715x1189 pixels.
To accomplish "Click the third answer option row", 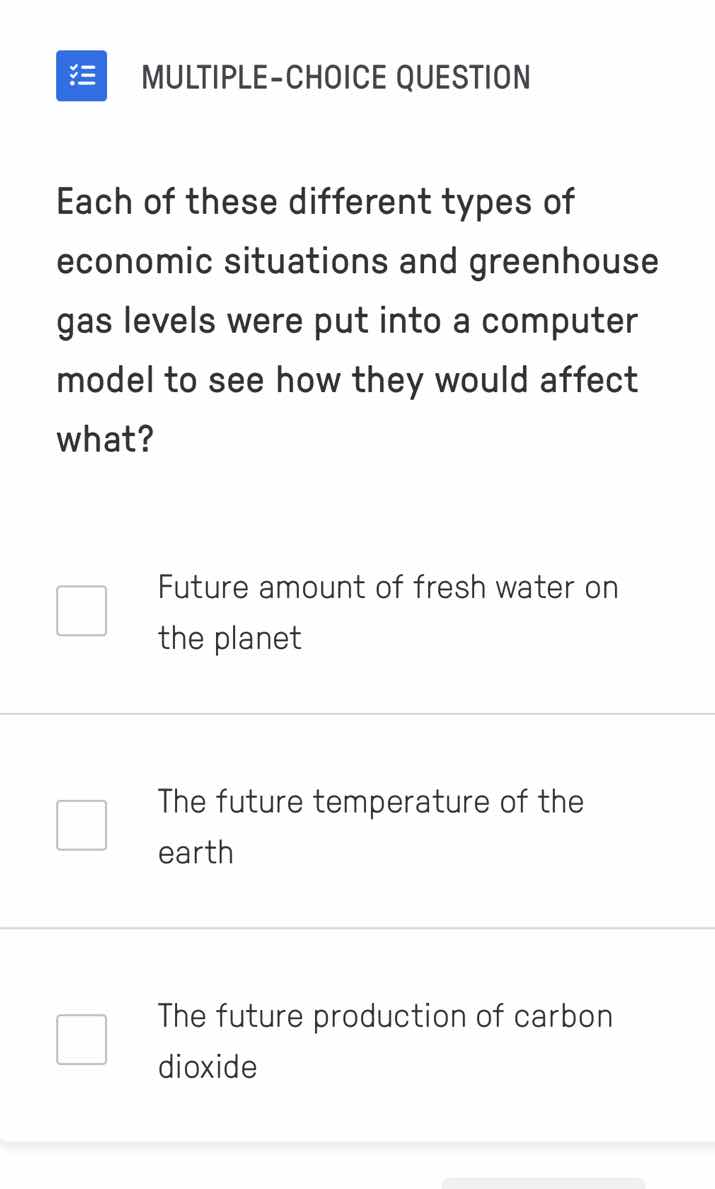I will (x=357, y=1039).
